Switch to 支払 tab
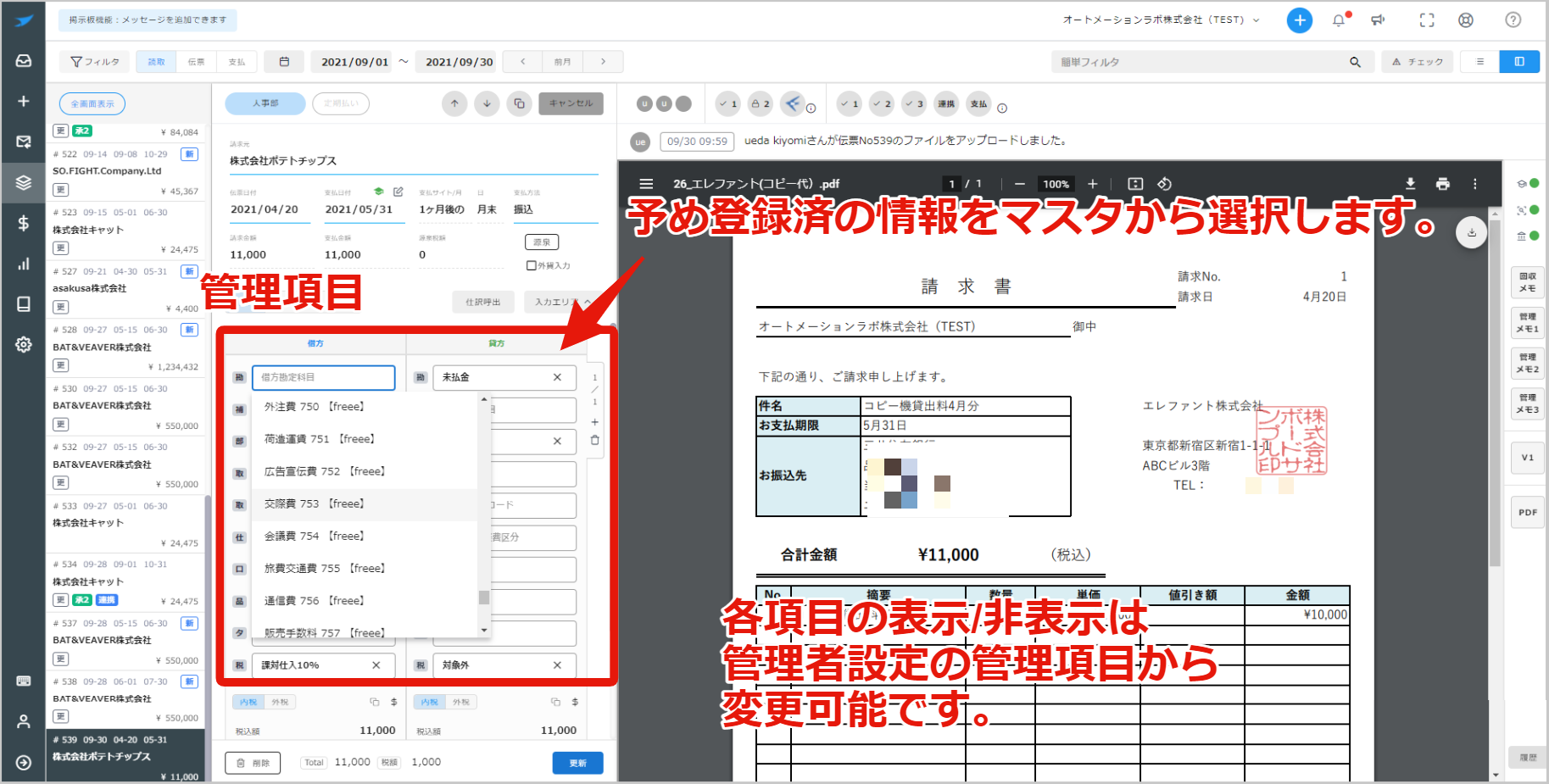1549x784 pixels. tap(237, 62)
